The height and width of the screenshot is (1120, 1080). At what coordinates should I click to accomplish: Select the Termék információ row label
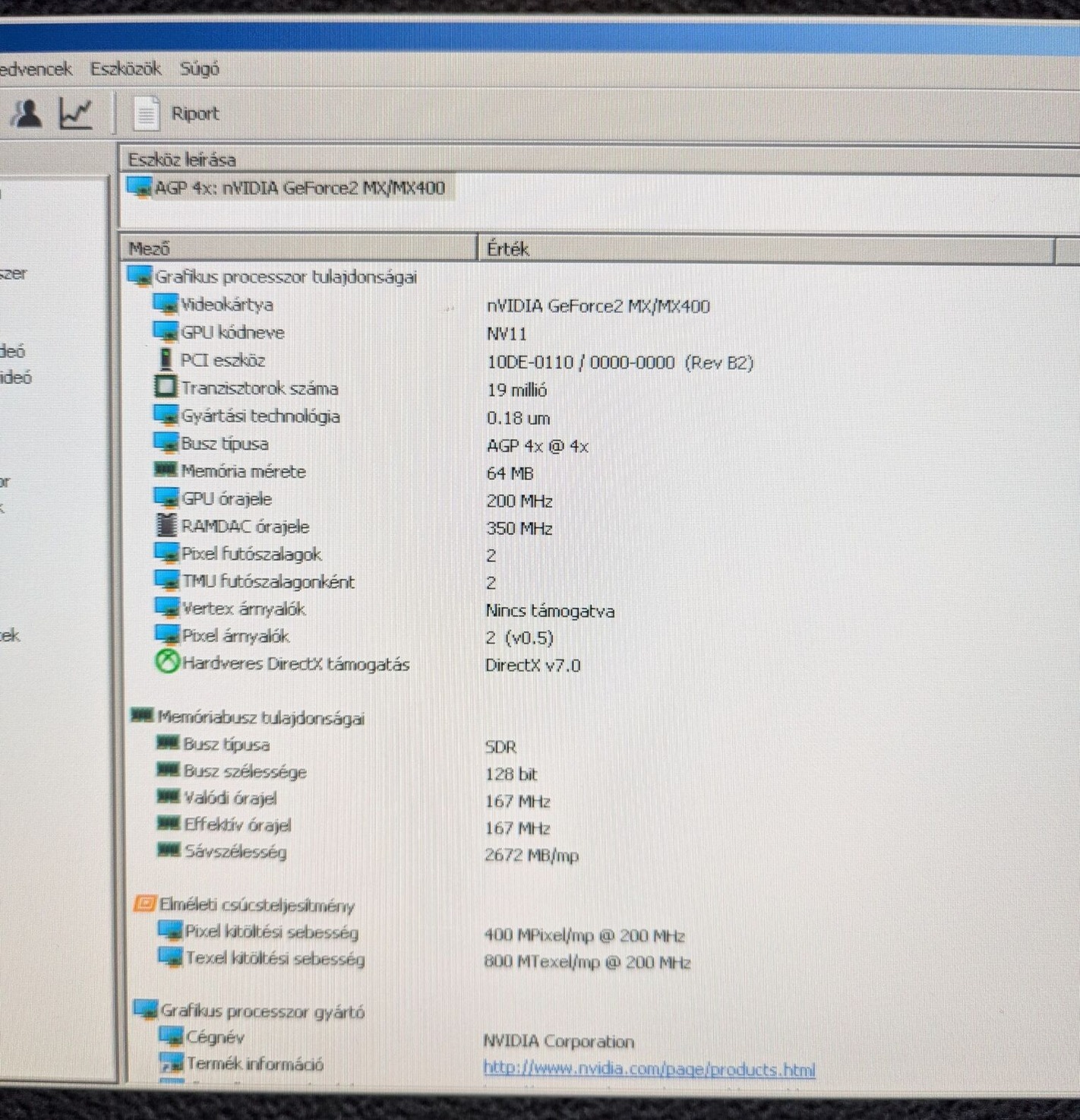click(x=255, y=1064)
